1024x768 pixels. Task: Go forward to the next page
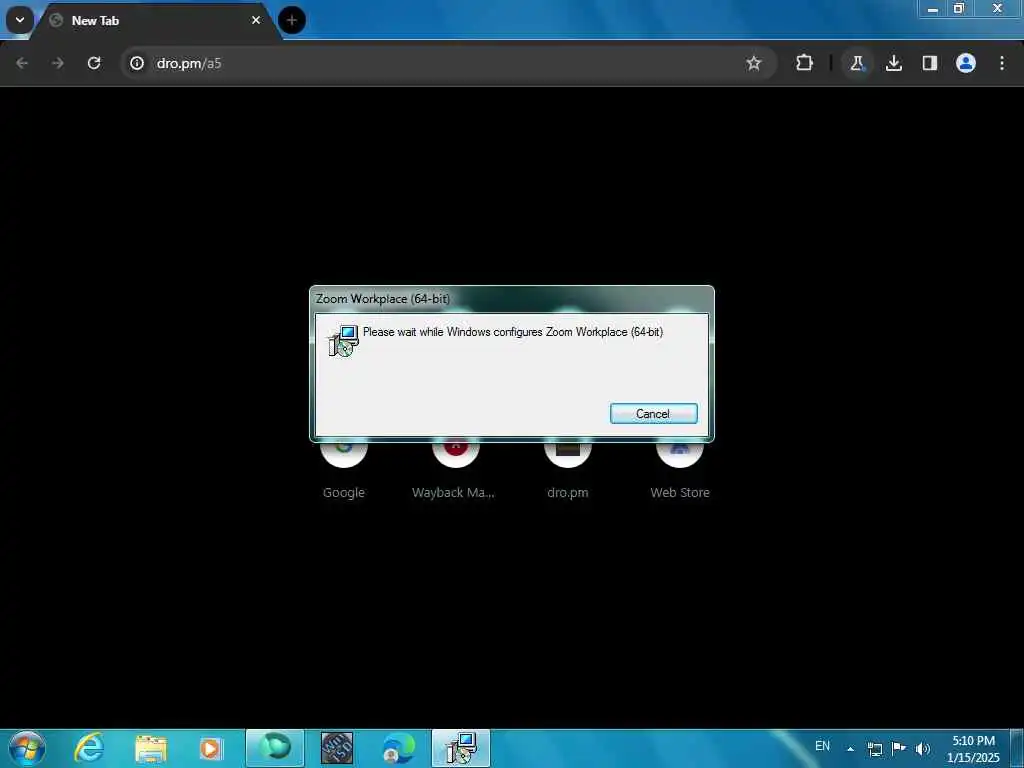point(57,63)
